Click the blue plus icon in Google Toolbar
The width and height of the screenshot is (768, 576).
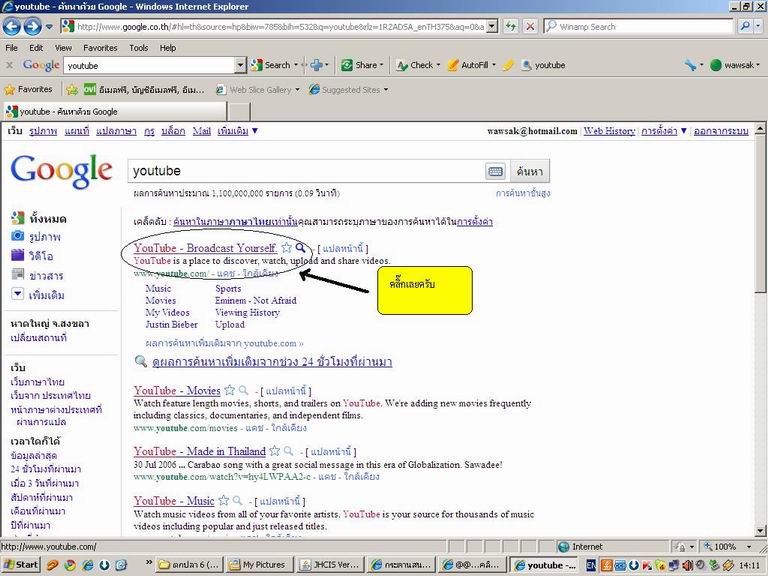click(x=317, y=65)
